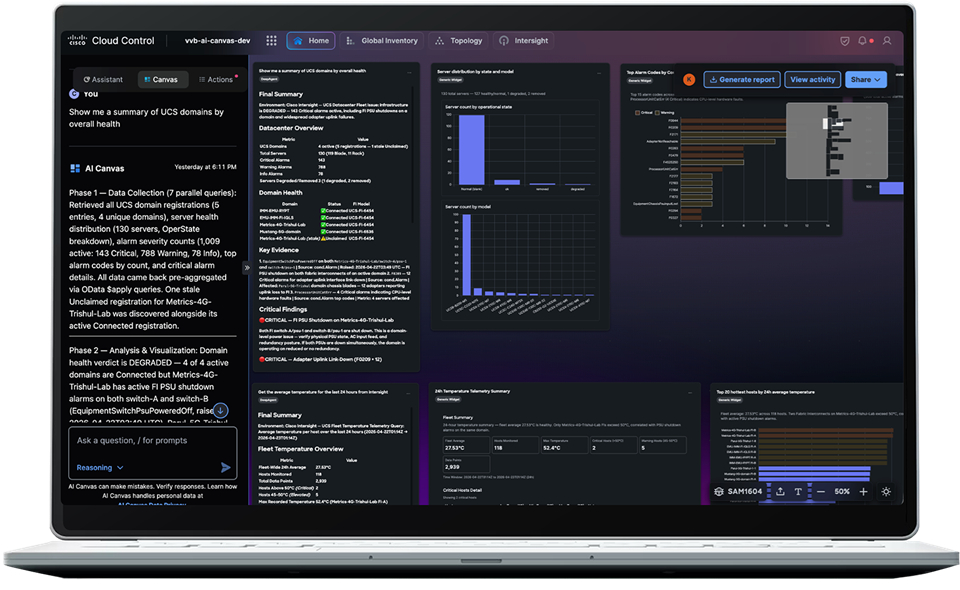Open the user profile icon
The image size is (960, 590).
[887, 40]
